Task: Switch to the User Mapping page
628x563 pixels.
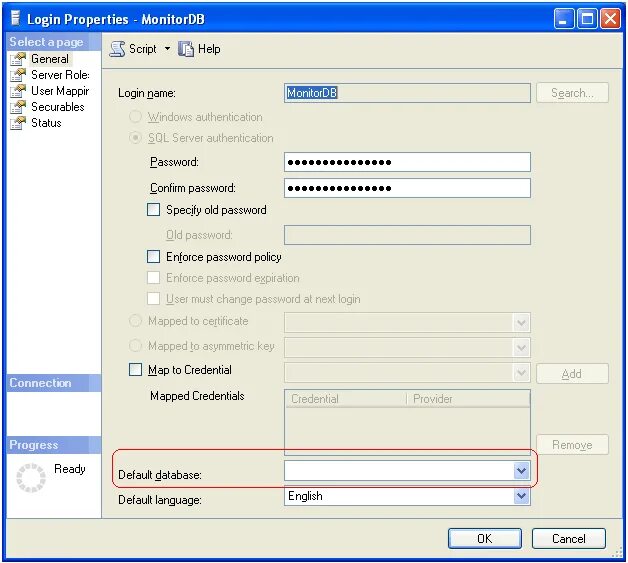Action: [60, 91]
